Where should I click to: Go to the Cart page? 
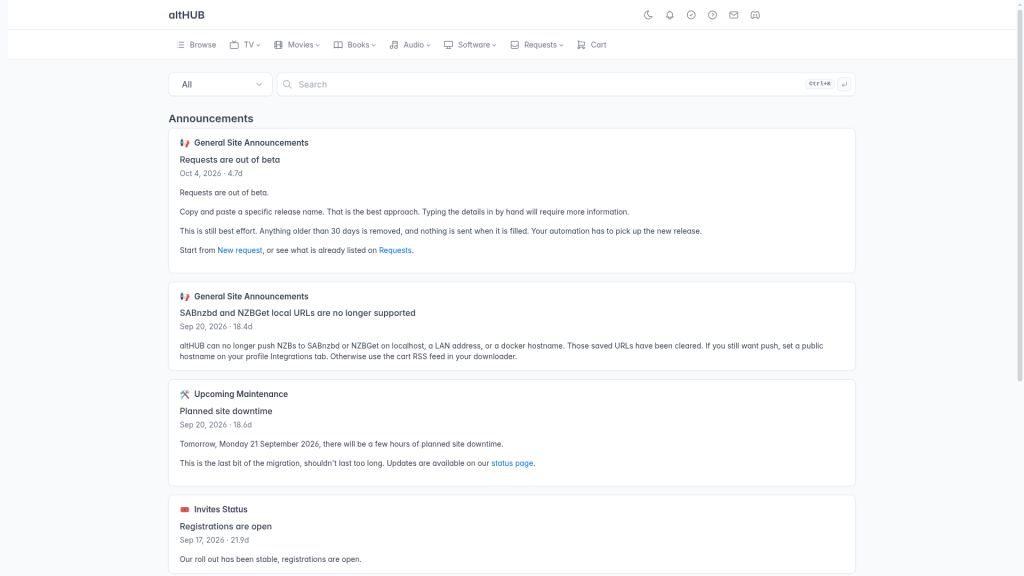coord(592,45)
